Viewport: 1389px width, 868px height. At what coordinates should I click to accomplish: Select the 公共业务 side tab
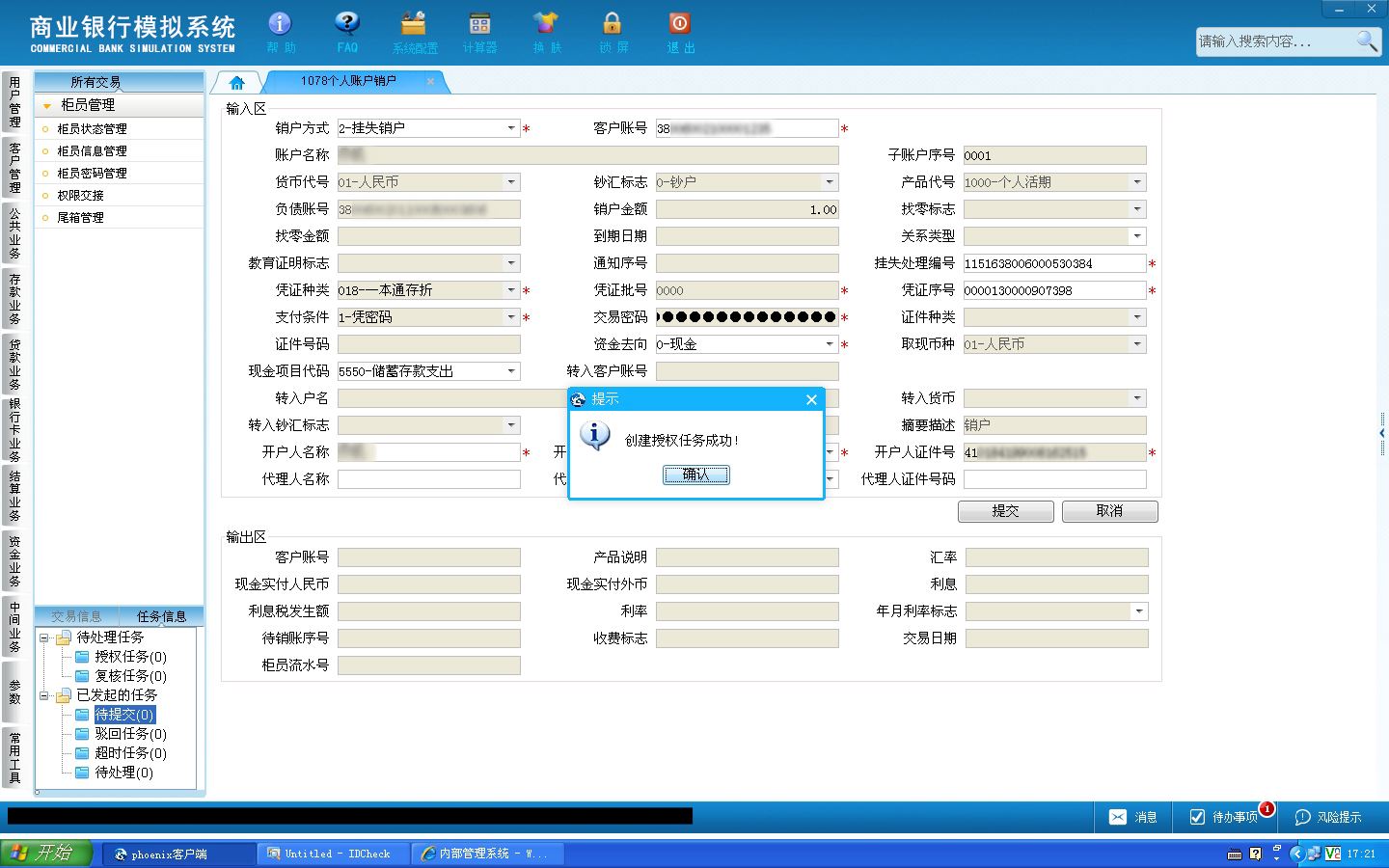click(x=14, y=233)
